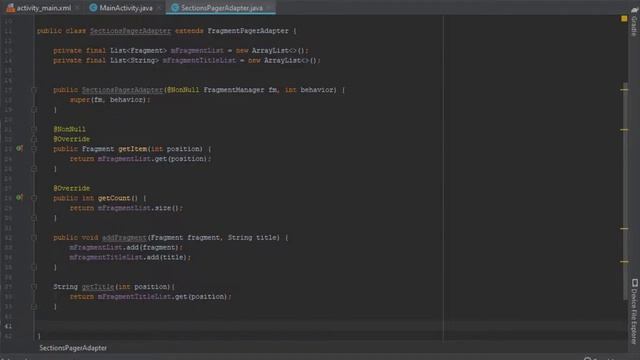Click the class icon on SectionsPagerAdapter.java tab
This screenshot has height=360, width=640.
pos(175,8)
